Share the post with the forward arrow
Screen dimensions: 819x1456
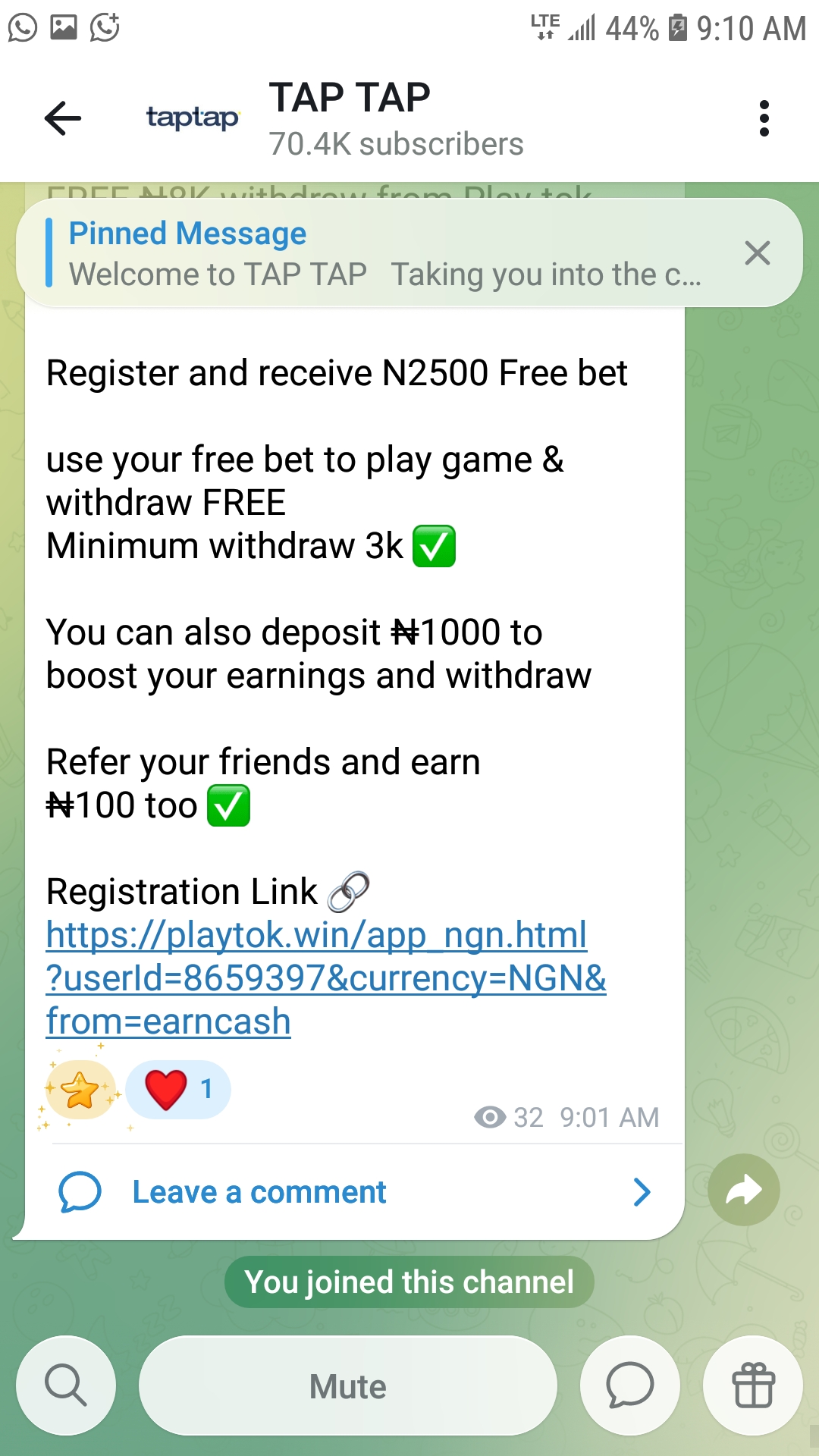tap(744, 1190)
